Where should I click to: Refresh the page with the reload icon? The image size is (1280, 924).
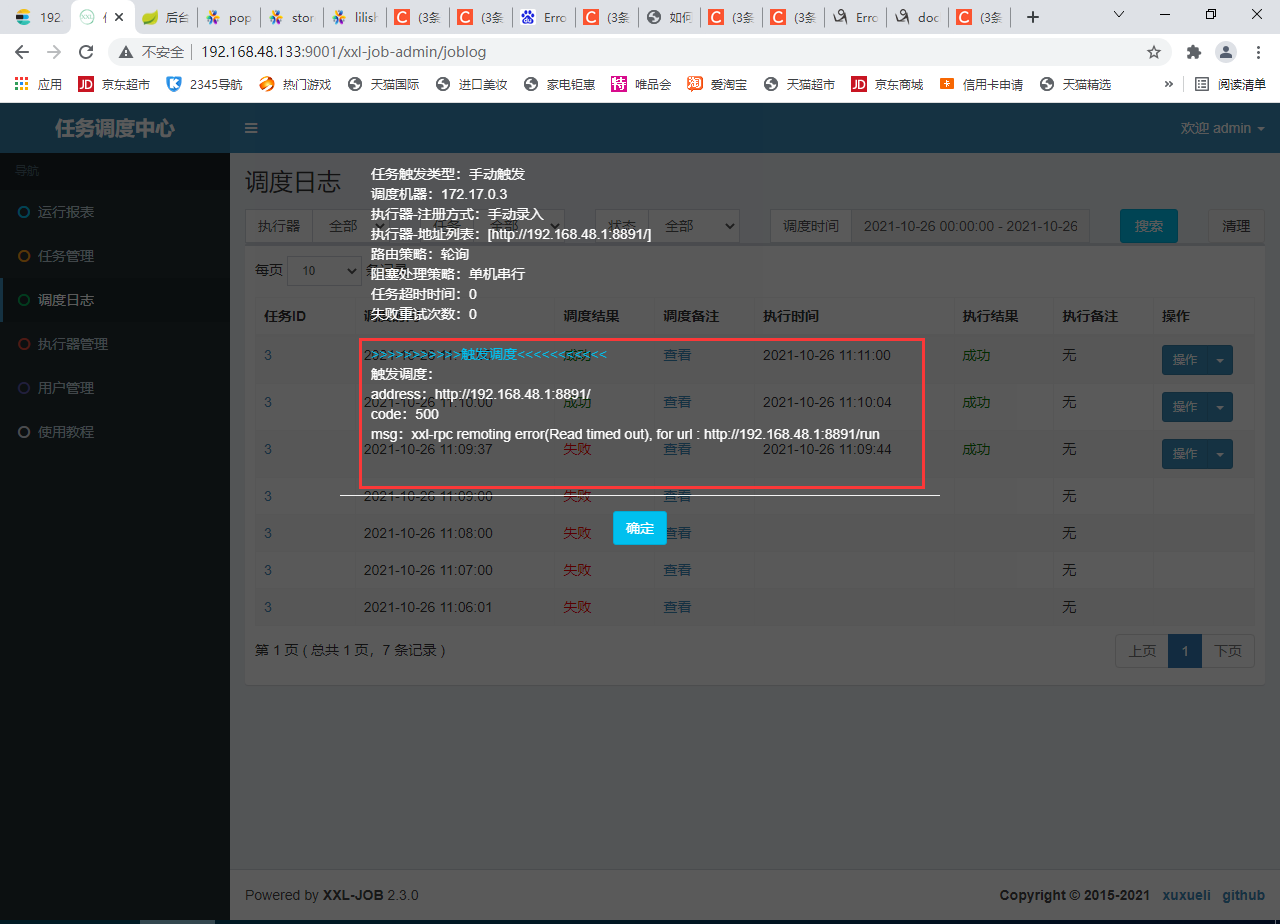[x=85, y=52]
